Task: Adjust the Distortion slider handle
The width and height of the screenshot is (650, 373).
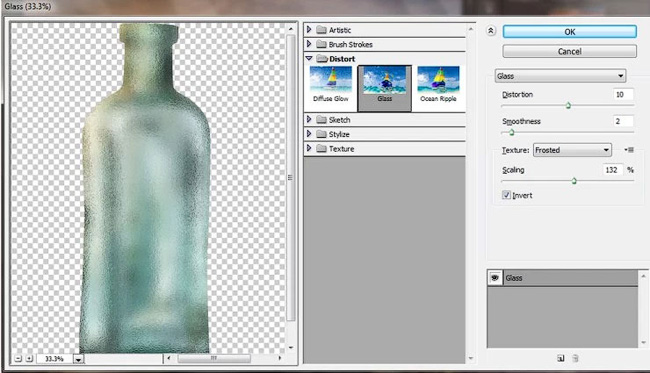Action: pos(568,106)
